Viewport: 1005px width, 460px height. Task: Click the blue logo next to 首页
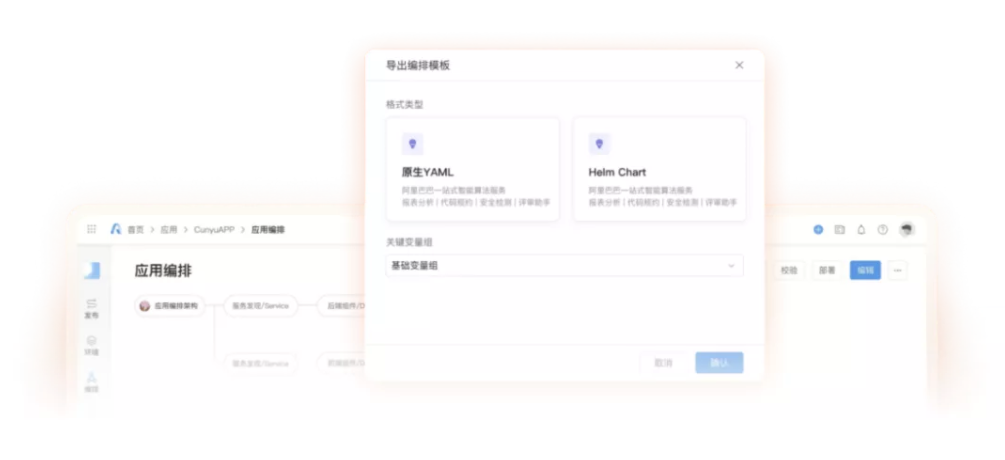[x=116, y=229]
